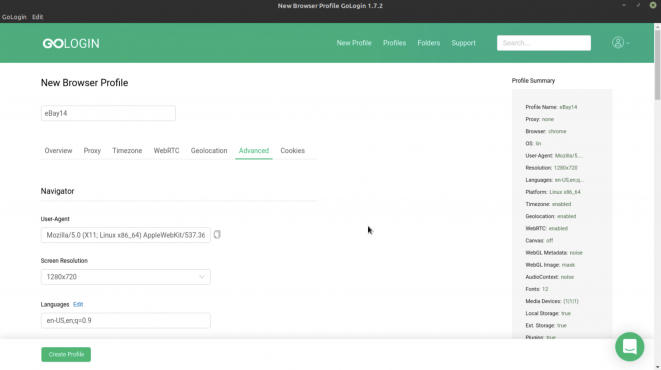Image resolution: width=661 pixels, height=370 pixels.
Task: Switch to the Cookies tab
Action: 293,150
